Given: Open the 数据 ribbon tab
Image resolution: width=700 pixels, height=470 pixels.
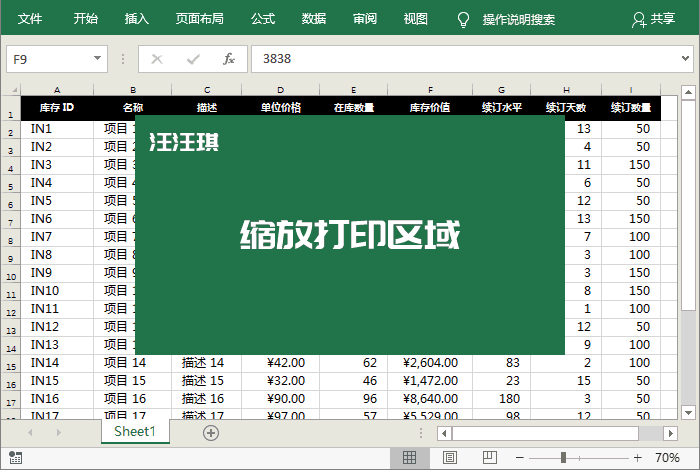Looking at the screenshot, I should click(313, 19).
